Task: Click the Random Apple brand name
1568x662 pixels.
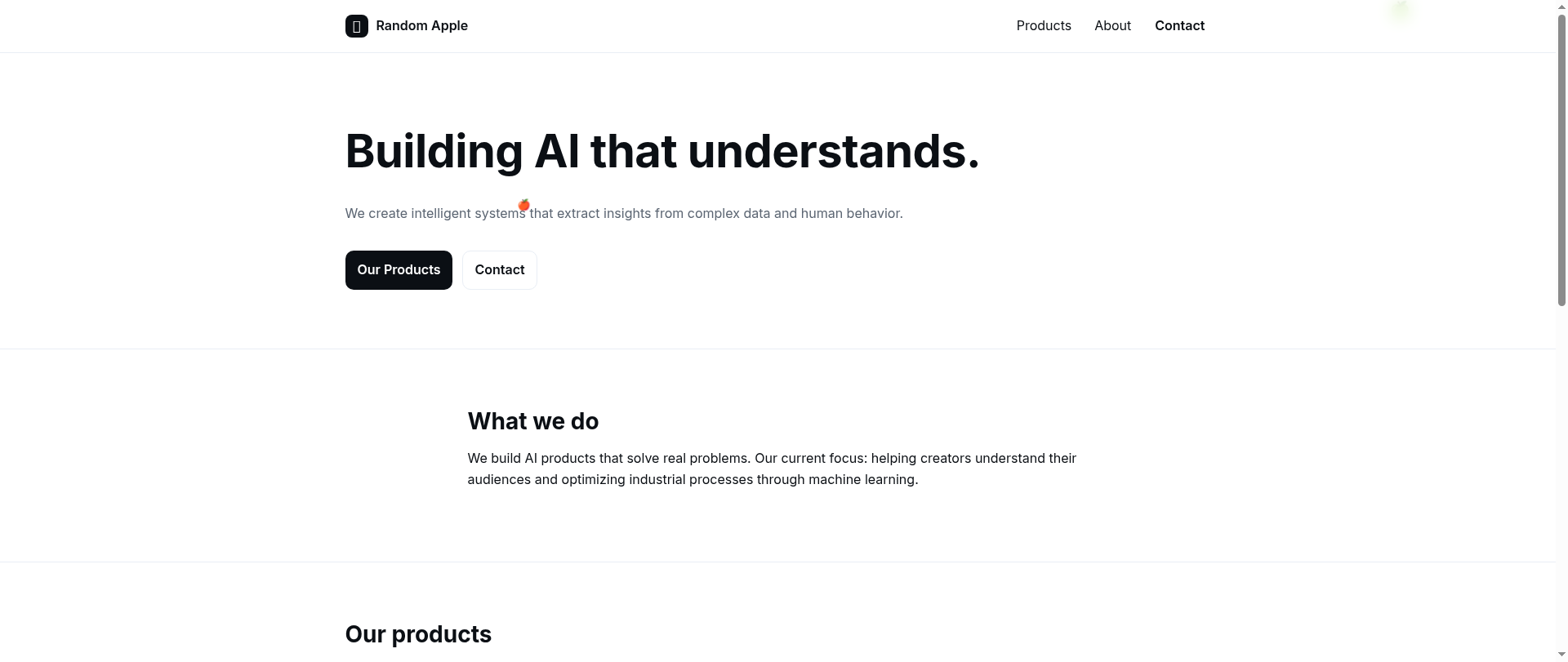Action: (421, 26)
